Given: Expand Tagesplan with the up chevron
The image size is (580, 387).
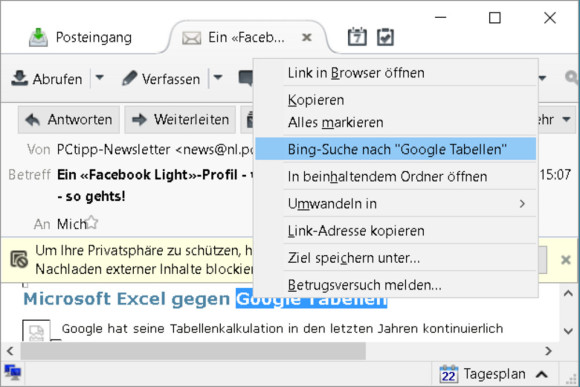Looking at the screenshot, I should pos(542,374).
